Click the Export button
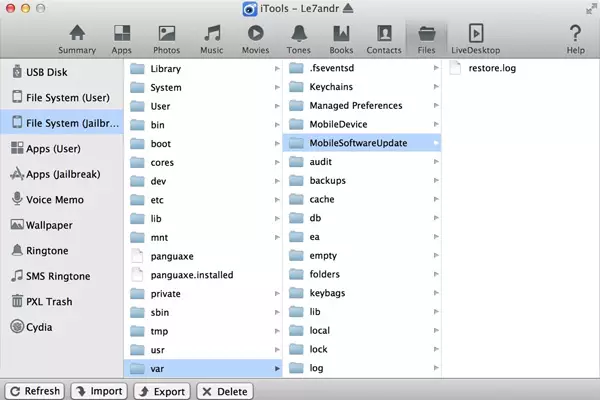The width and height of the screenshot is (600, 400). pyautogui.click(x=162, y=391)
